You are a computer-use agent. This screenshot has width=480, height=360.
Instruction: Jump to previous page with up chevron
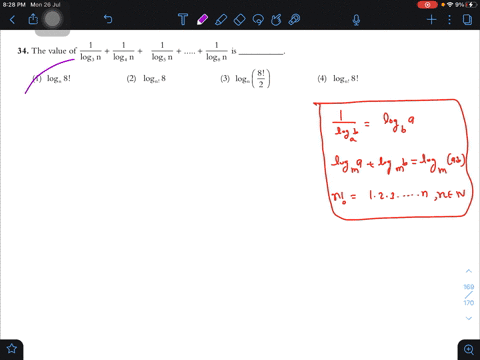[x=469, y=271]
